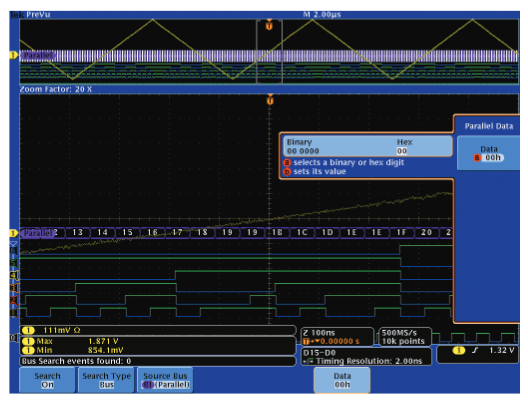Click the 1.32 V trigger level readout
The height and width of the screenshot is (402, 528).
[x=501, y=350]
